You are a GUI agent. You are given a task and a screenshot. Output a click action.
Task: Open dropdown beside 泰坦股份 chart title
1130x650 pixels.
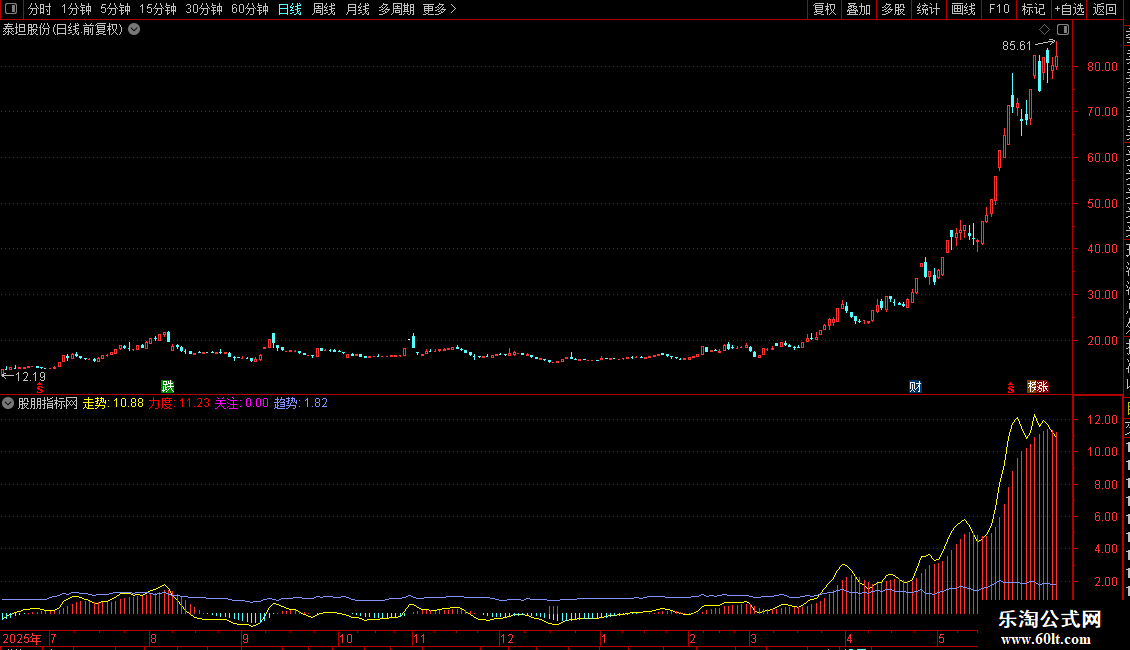[134, 30]
